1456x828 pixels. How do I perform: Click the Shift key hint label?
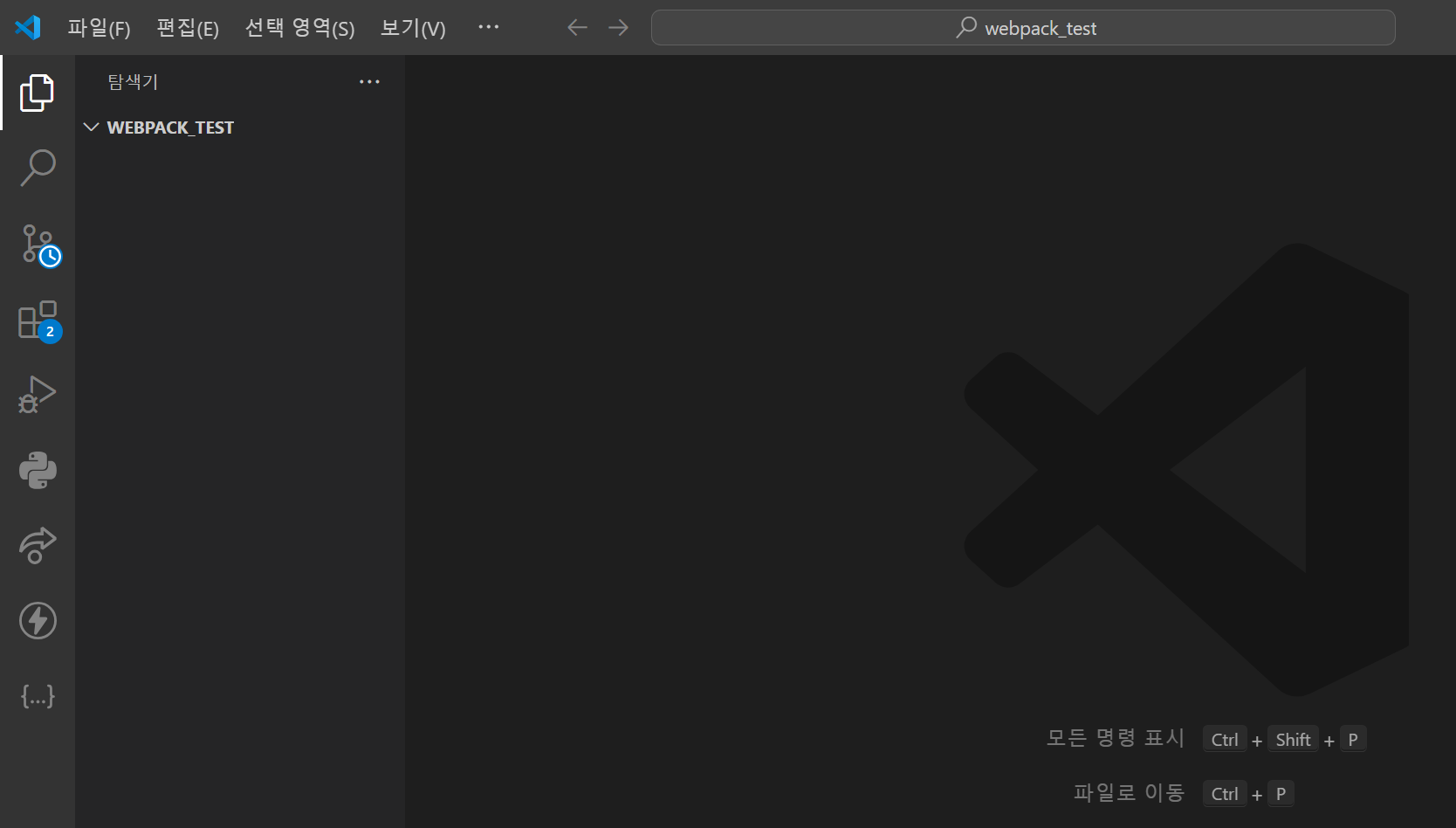(x=1293, y=739)
